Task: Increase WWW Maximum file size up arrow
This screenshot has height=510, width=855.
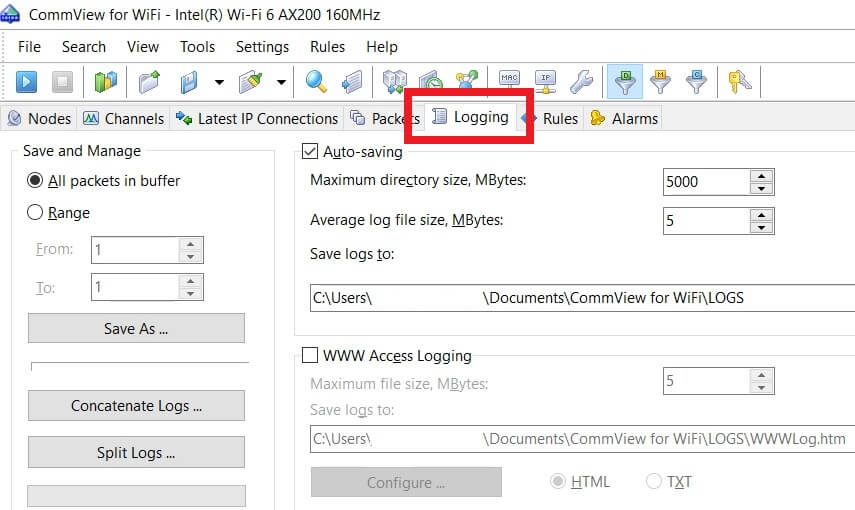Action: [761, 375]
